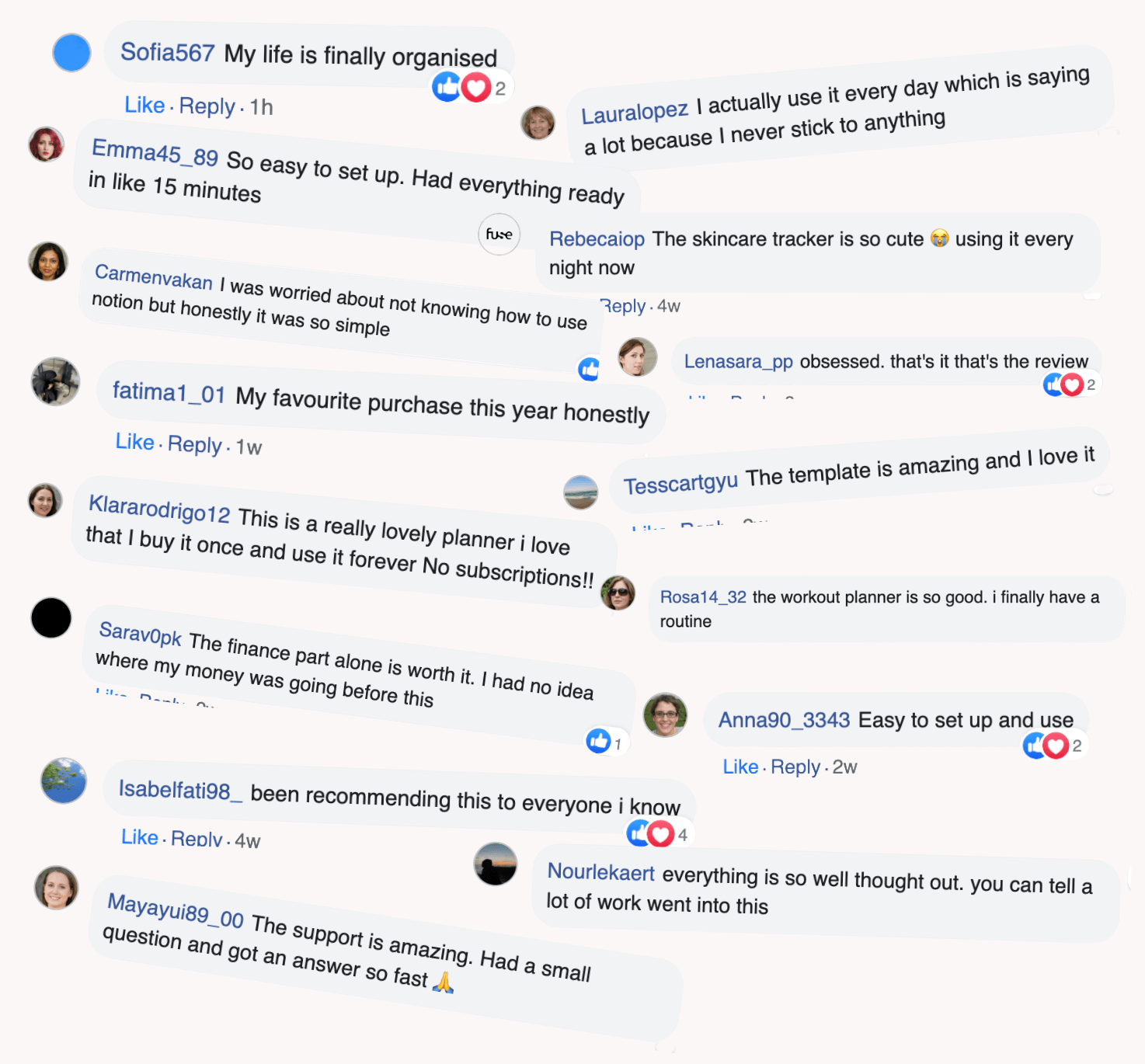The width and height of the screenshot is (1145, 1064).
Task: Like Anna90_3343's comment
Action: (x=740, y=767)
